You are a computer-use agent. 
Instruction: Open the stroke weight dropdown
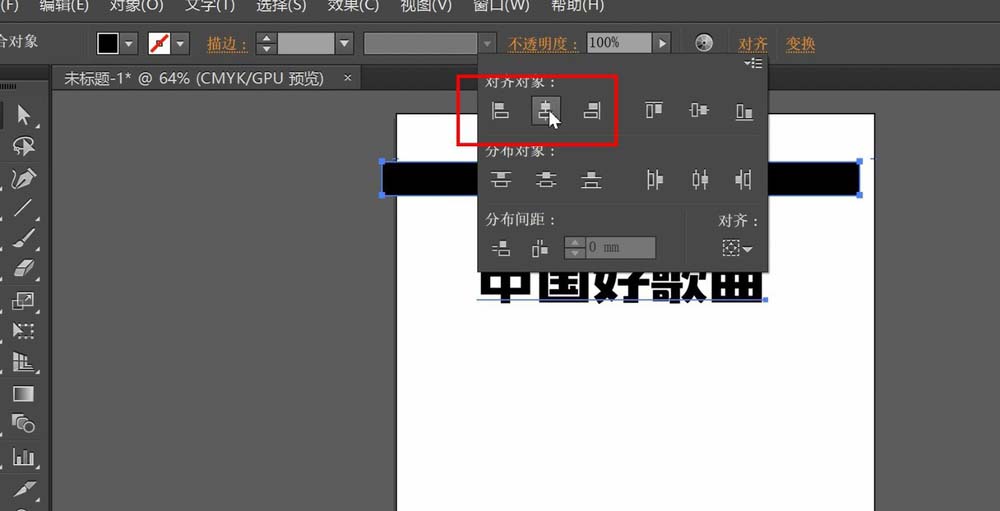point(344,44)
